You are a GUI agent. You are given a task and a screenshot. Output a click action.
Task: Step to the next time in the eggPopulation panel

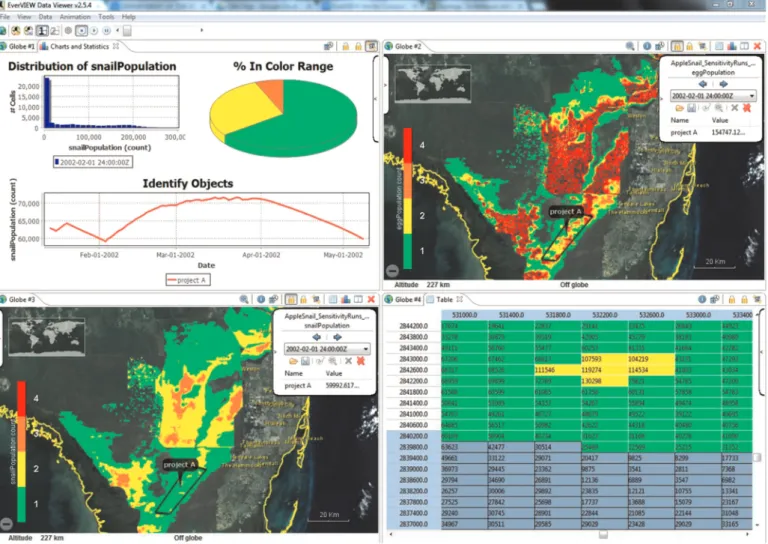click(x=723, y=84)
